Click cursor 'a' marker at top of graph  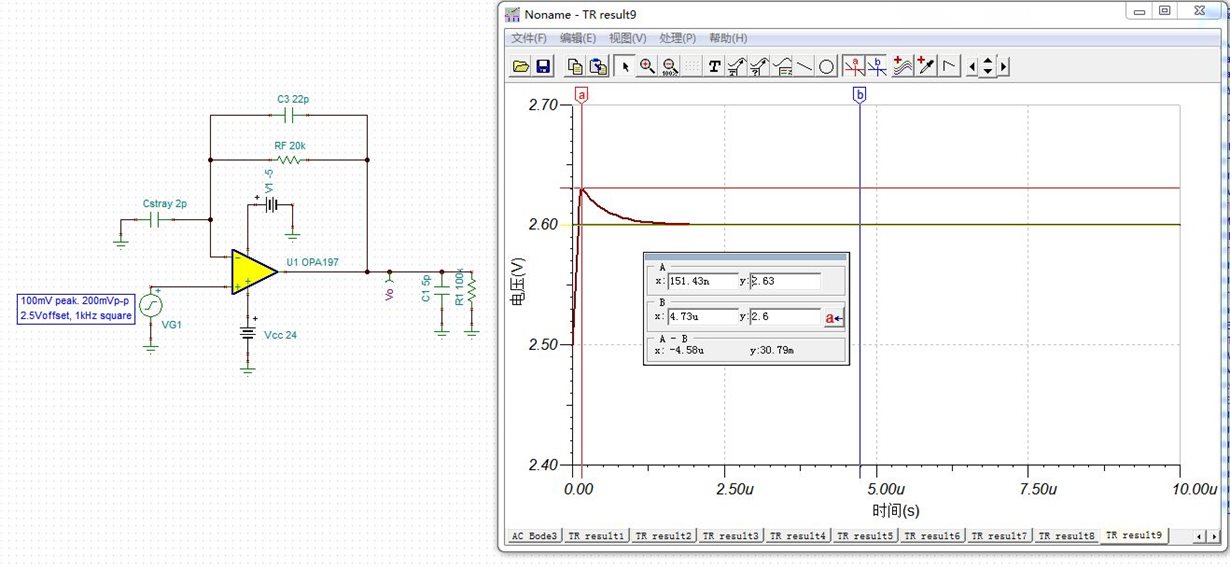pos(581,95)
